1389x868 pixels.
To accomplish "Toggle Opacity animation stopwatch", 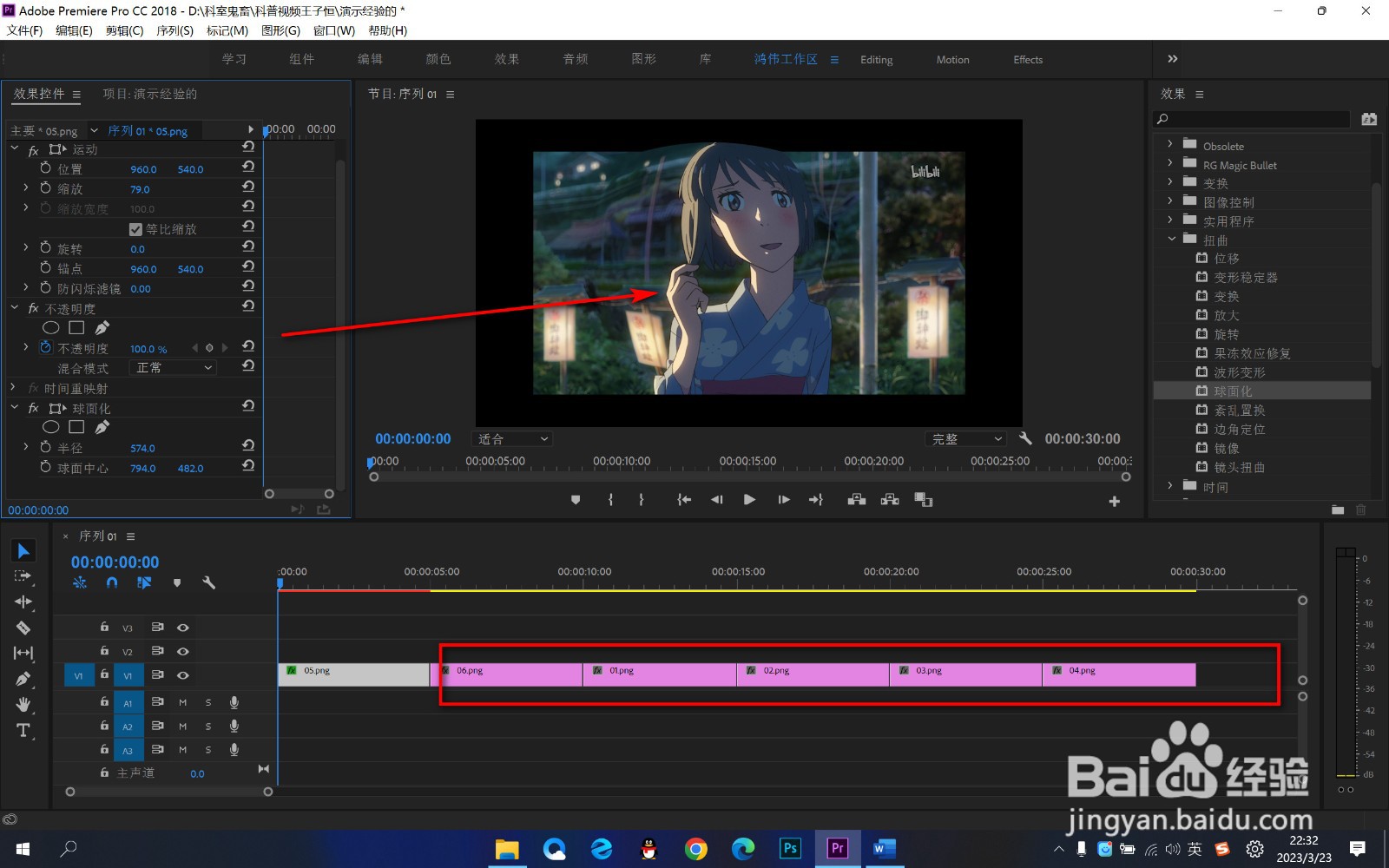I will click(46, 347).
